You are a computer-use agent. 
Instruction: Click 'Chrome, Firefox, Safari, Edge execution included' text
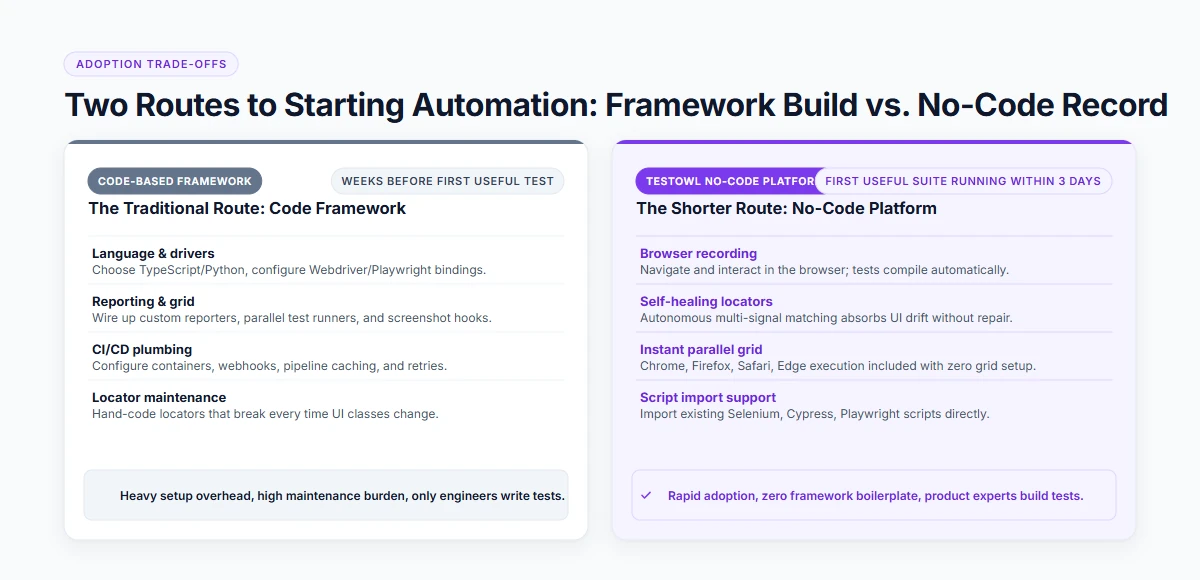[838, 366]
